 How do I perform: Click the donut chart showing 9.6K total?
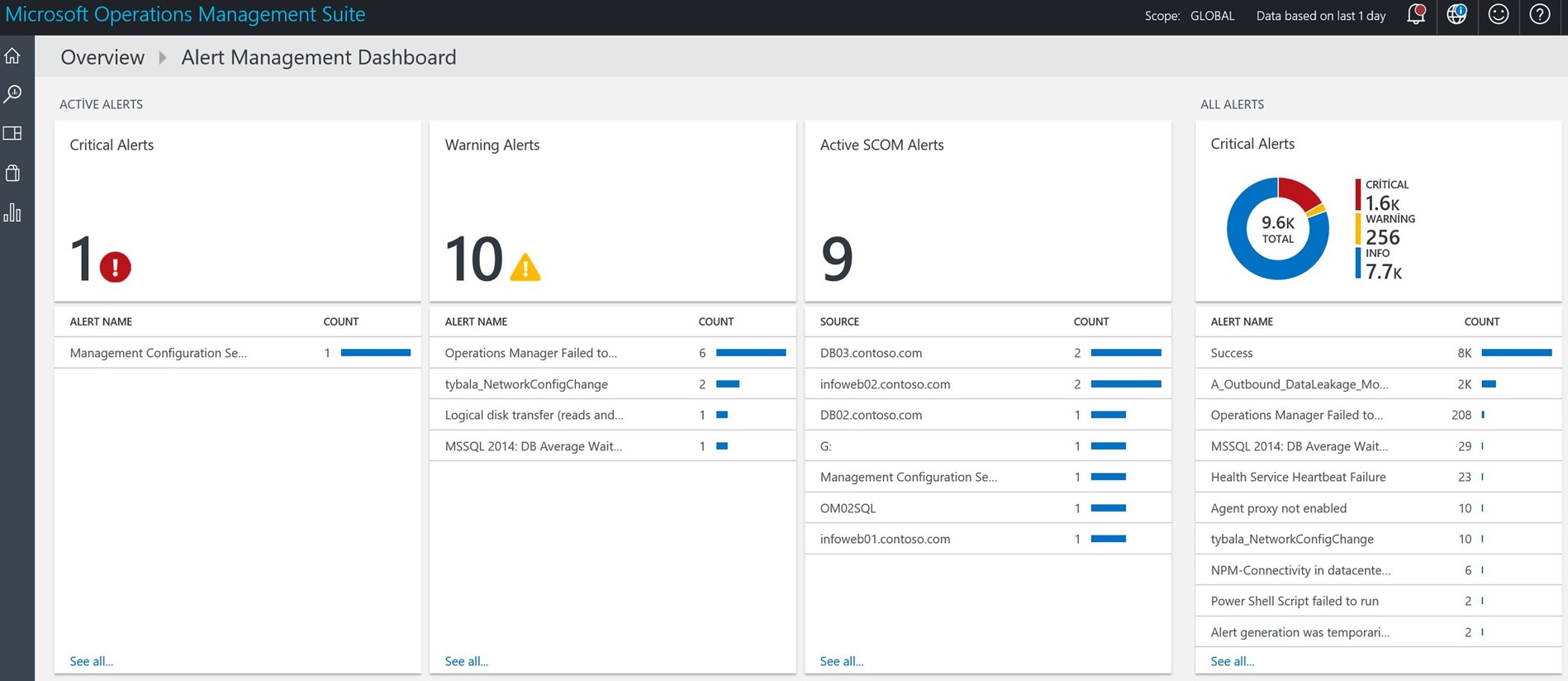(1278, 229)
